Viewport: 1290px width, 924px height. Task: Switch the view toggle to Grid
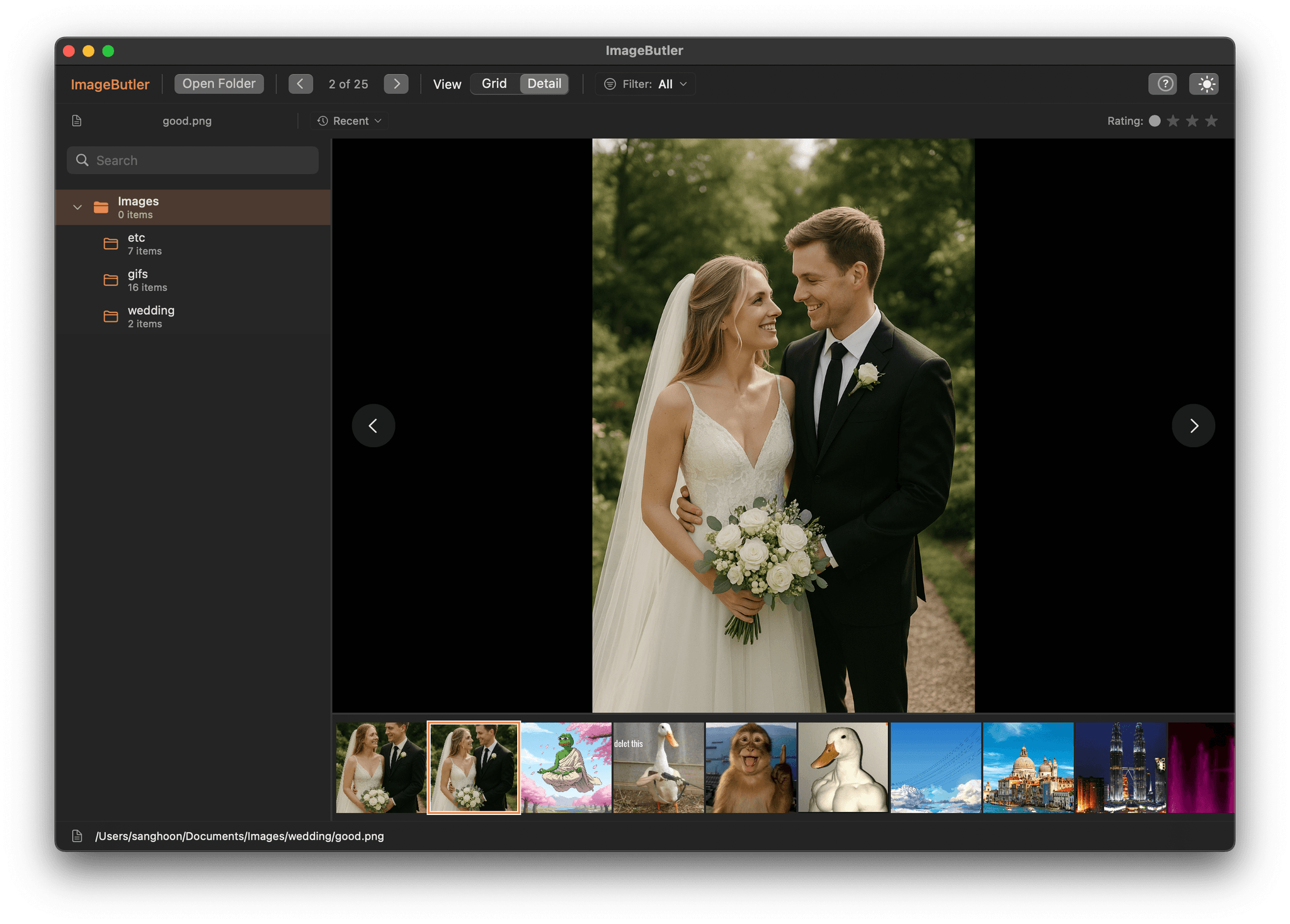tap(494, 83)
